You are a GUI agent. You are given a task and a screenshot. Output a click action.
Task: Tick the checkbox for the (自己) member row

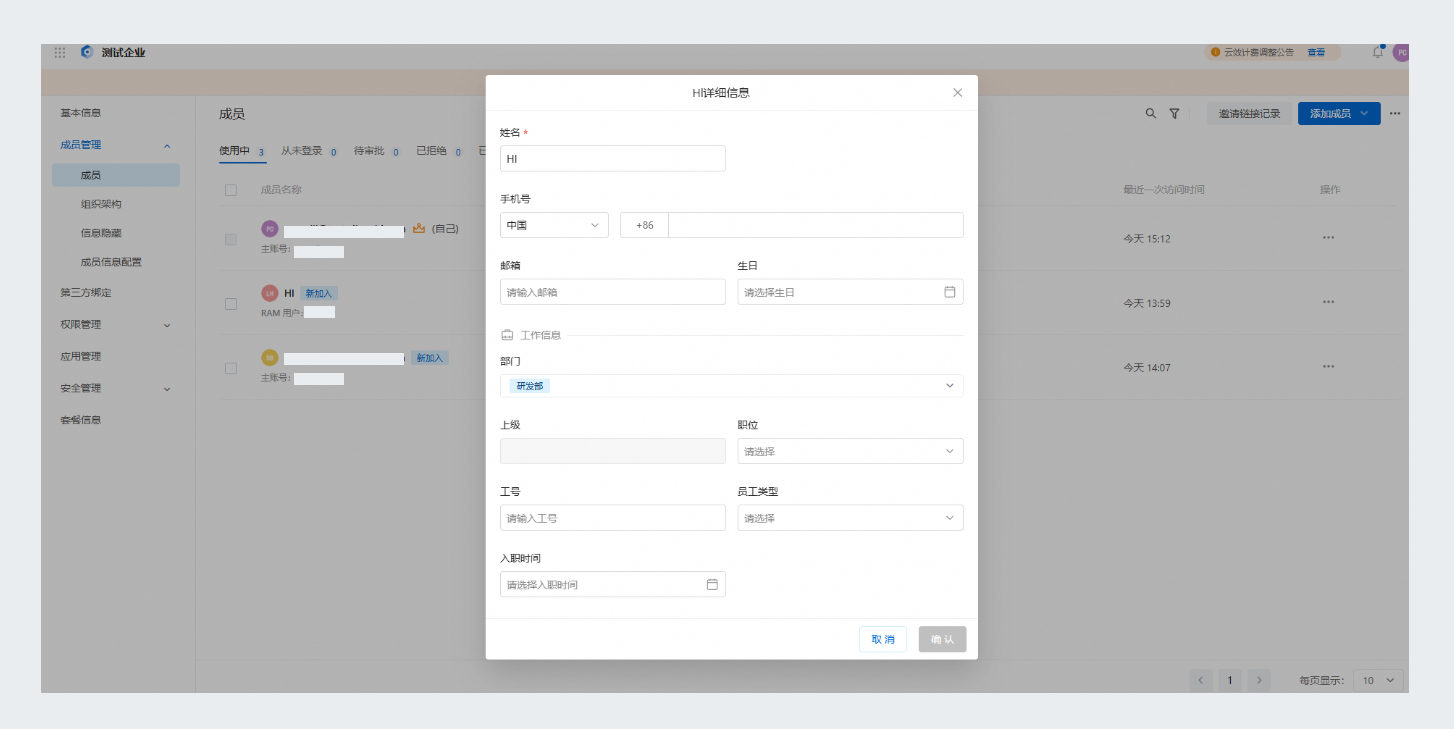pyautogui.click(x=231, y=239)
